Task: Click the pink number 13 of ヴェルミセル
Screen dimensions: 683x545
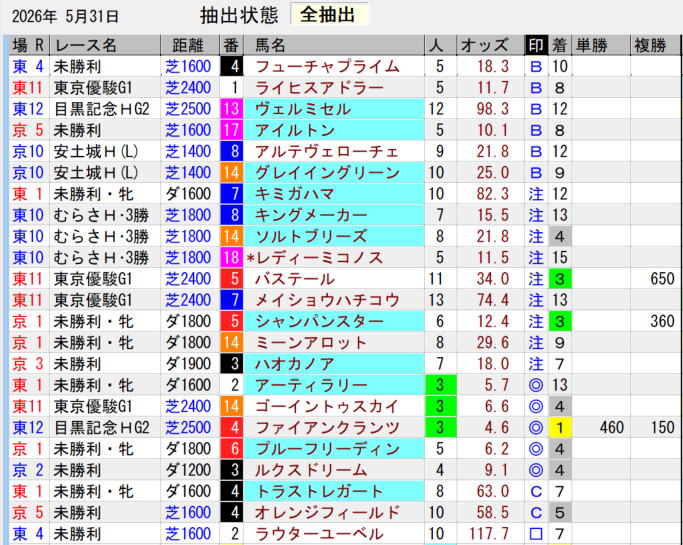Action: (231, 109)
